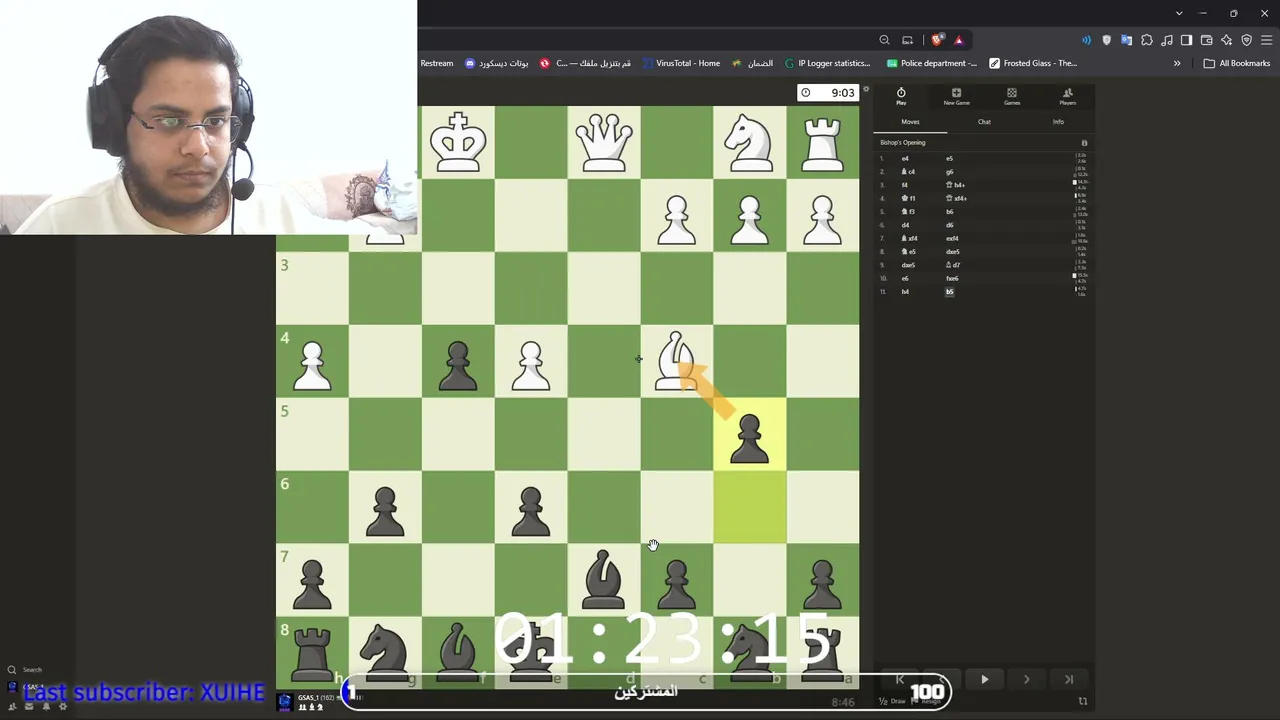This screenshot has width=1280, height=720.
Task: Open the Police department bookmark
Action: pyautogui.click(x=932, y=63)
